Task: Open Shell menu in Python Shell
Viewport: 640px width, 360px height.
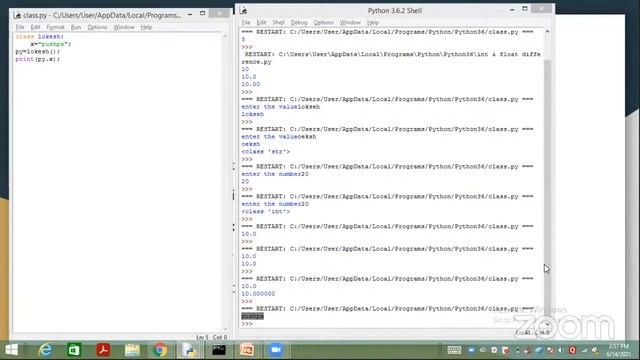Action: coord(278,22)
